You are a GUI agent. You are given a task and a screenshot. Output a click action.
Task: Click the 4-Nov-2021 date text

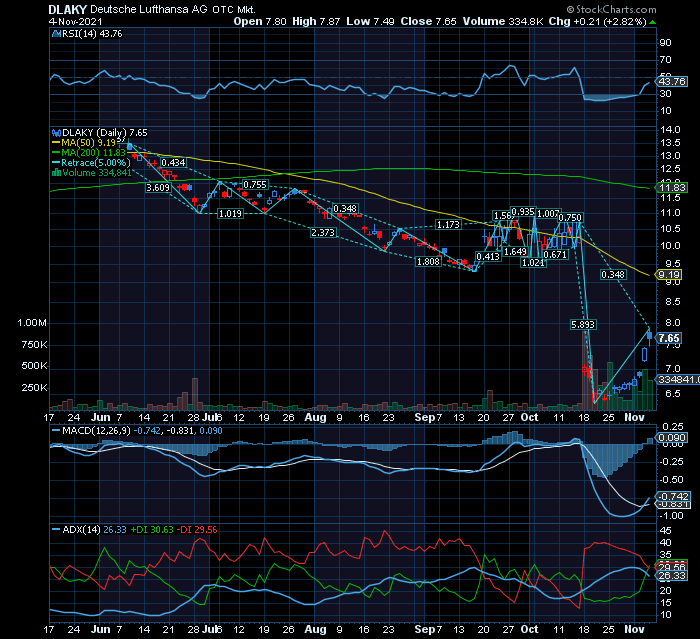(75, 21)
